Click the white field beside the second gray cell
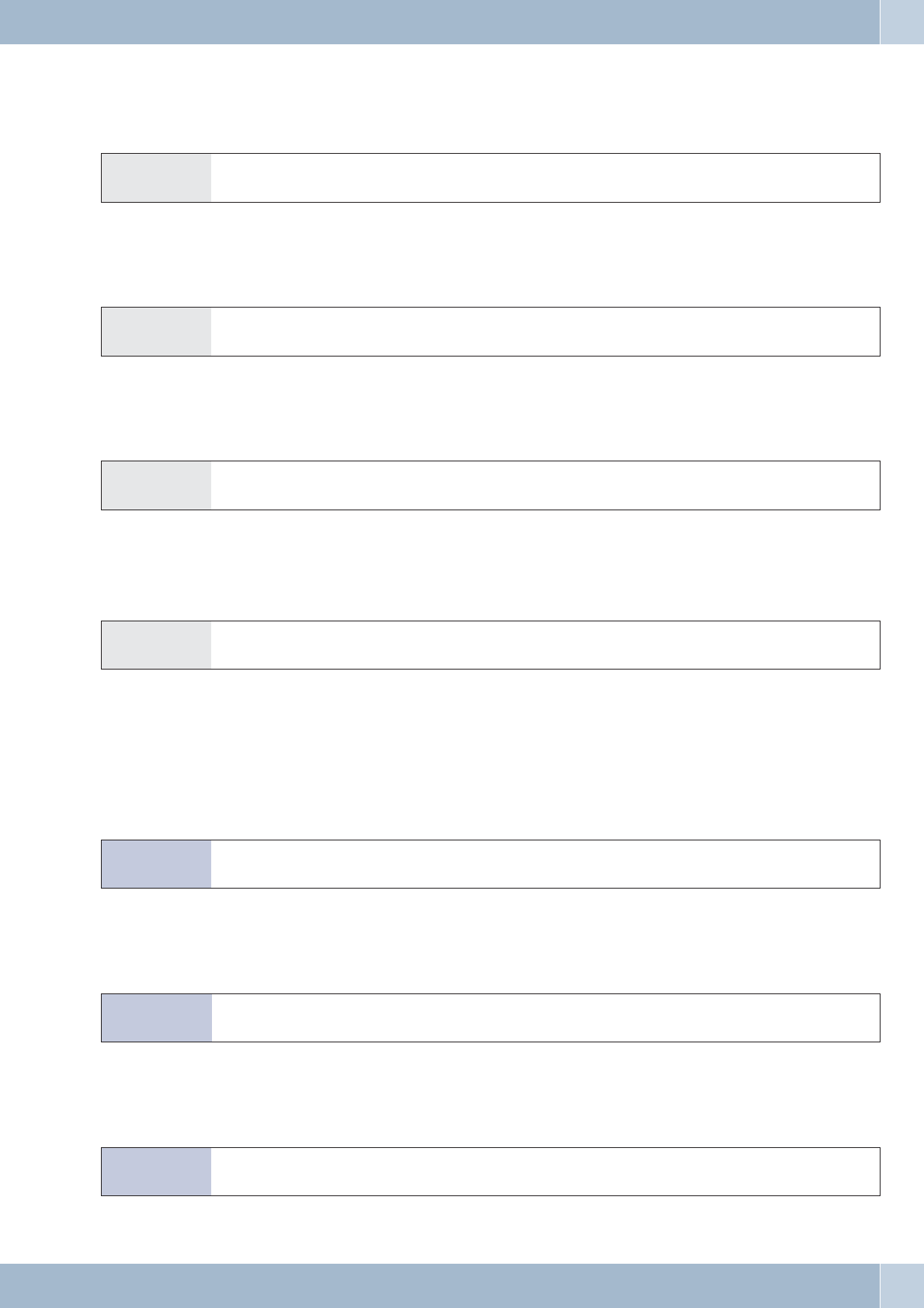Viewport: 924px width, 1308px height. point(545,332)
